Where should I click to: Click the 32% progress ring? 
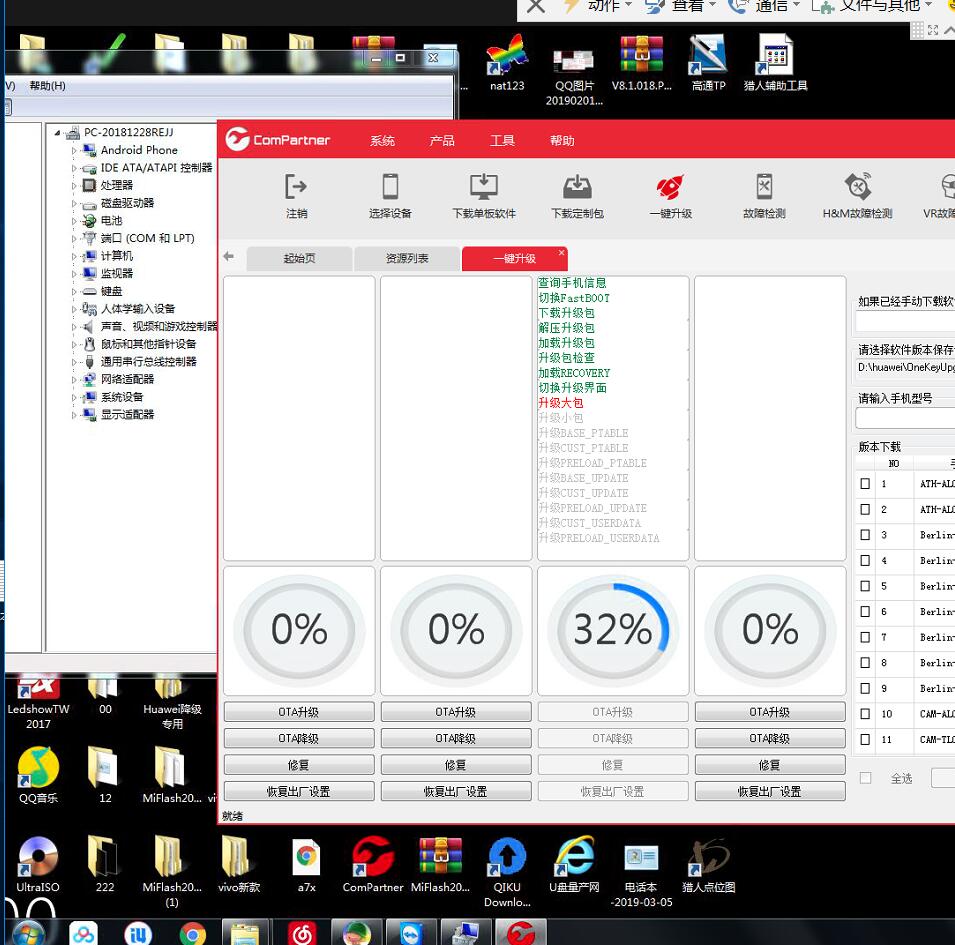[613, 630]
